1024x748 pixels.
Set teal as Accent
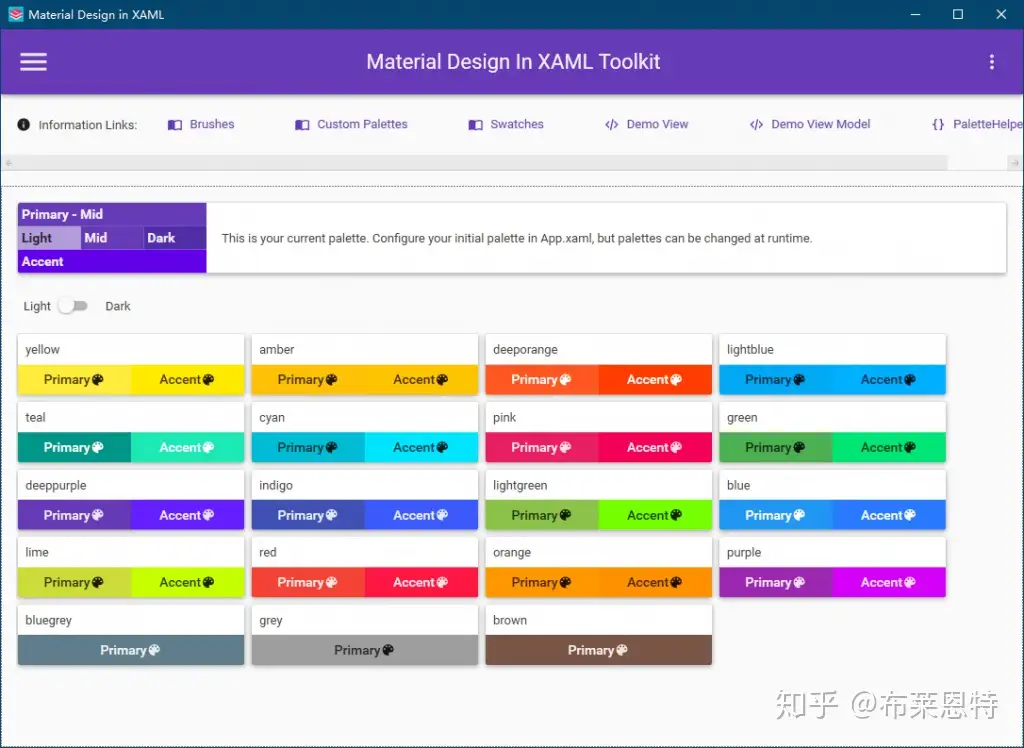[x=187, y=447]
